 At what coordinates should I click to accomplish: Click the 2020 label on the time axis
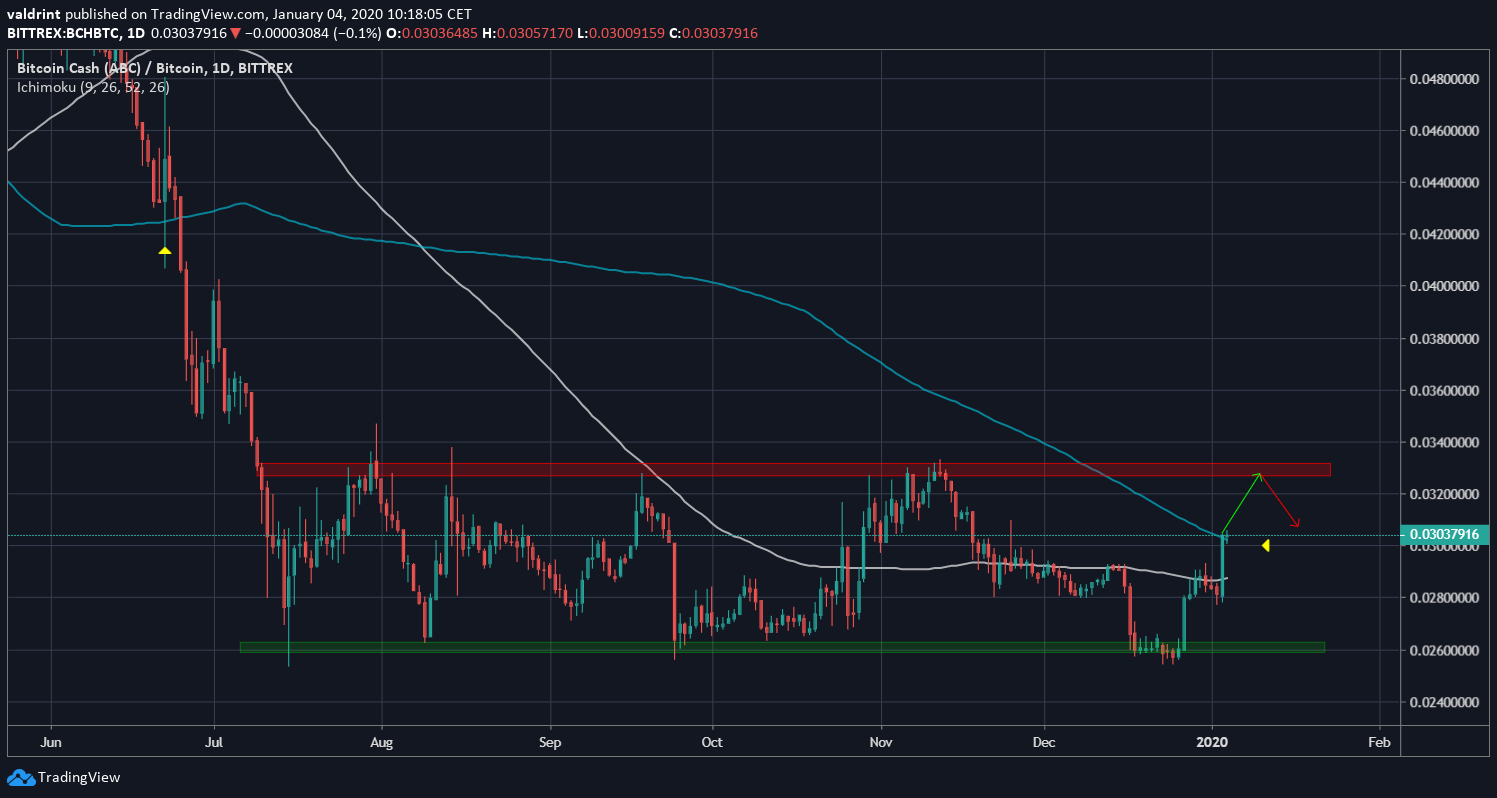[x=1213, y=743]
